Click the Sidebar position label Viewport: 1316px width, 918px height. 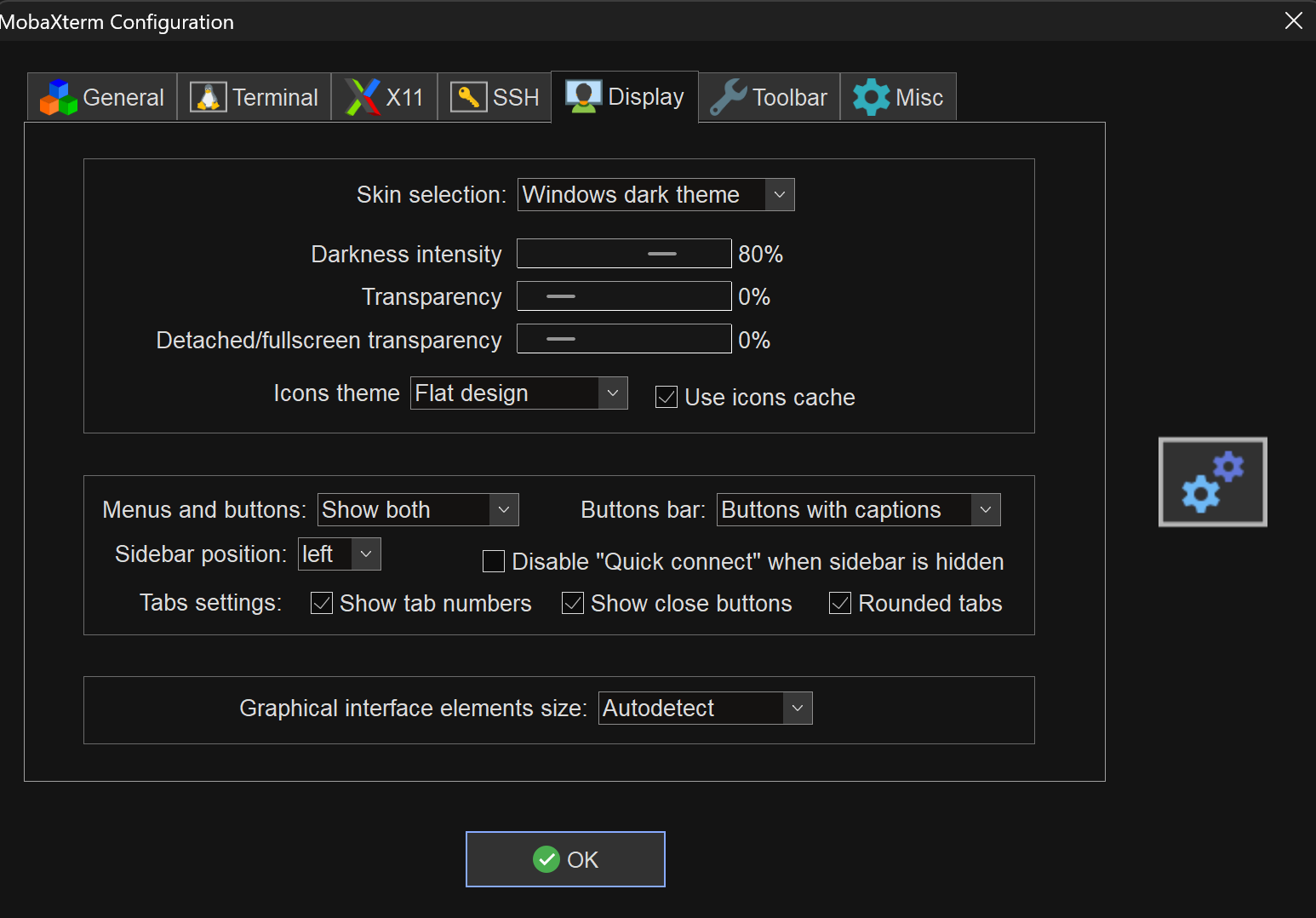coord(201,554)
